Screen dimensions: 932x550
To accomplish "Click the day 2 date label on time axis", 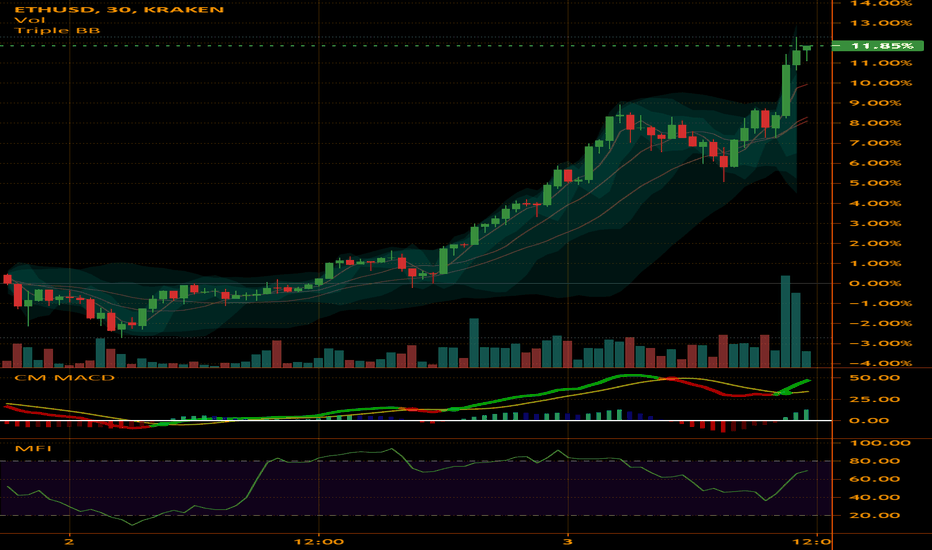I will coord(70,542).
